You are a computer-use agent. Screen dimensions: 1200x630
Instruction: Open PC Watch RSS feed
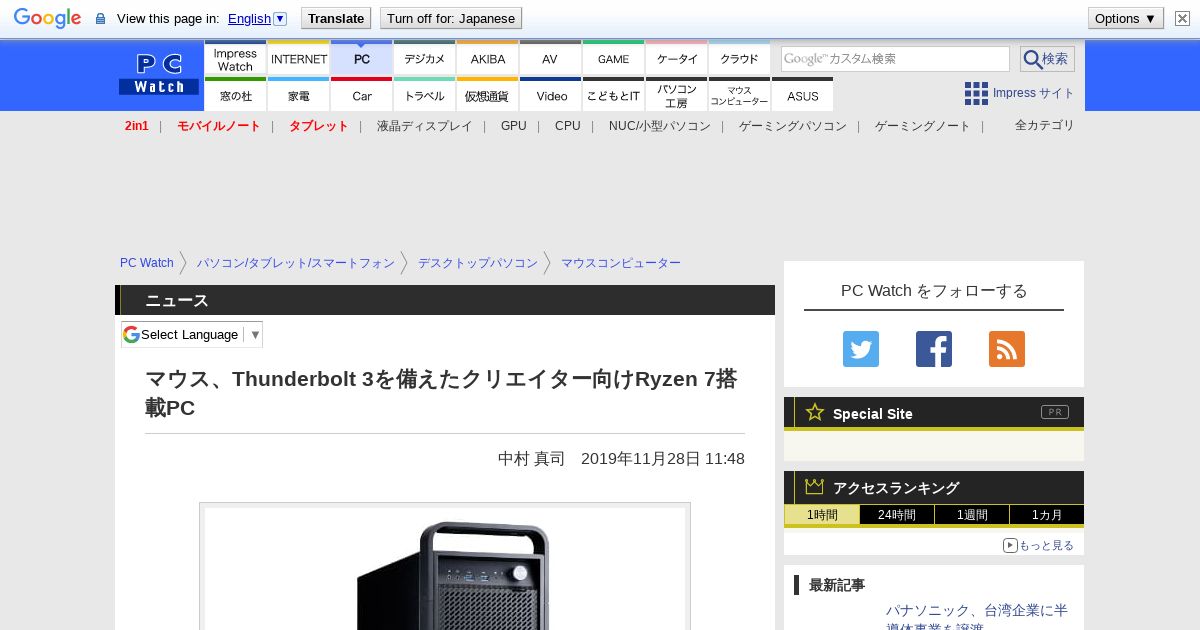(1007, 349)
